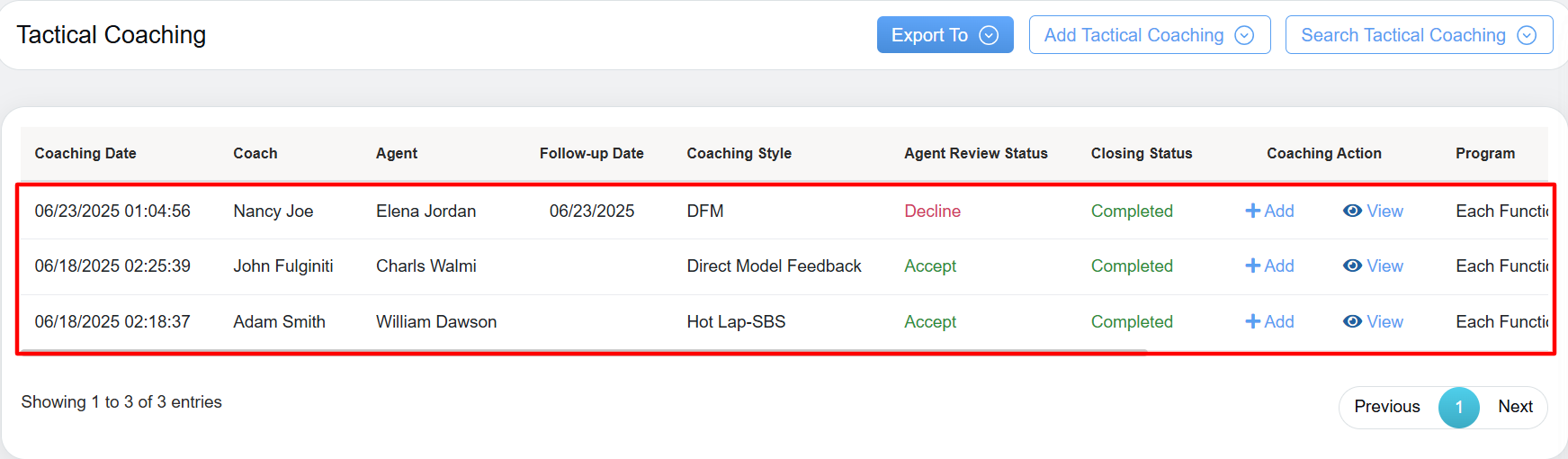View coaching details for William Dawson row

(1373, 322)
